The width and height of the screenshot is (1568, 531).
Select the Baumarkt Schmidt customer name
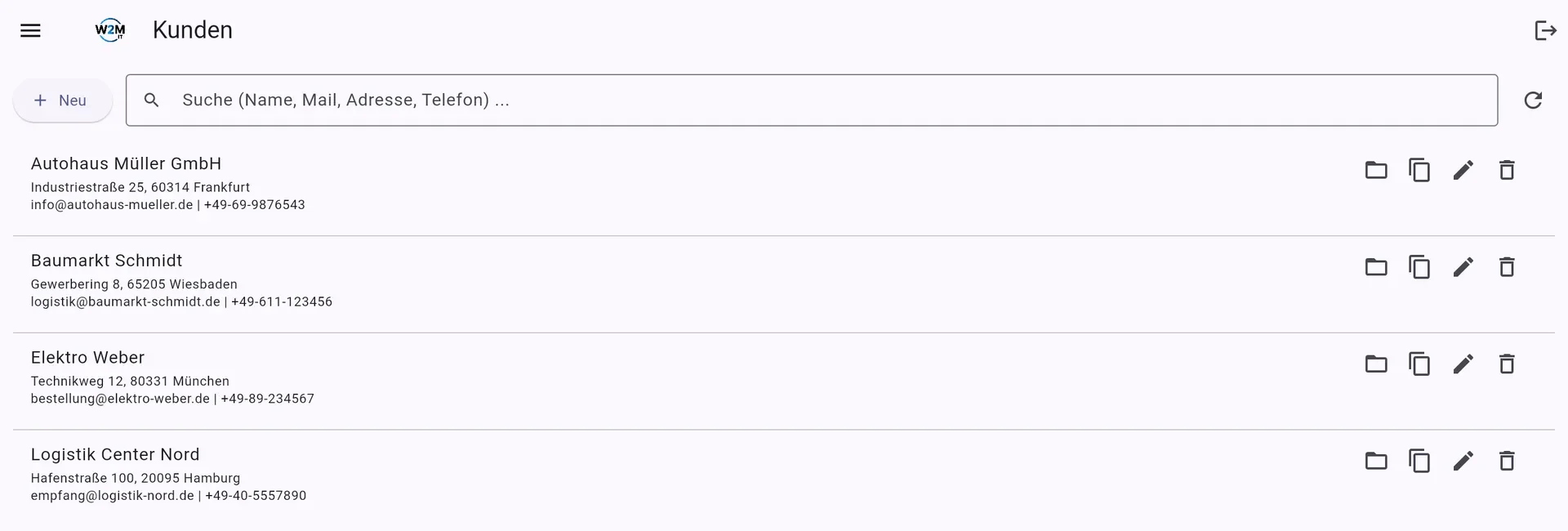coord(107,261)
